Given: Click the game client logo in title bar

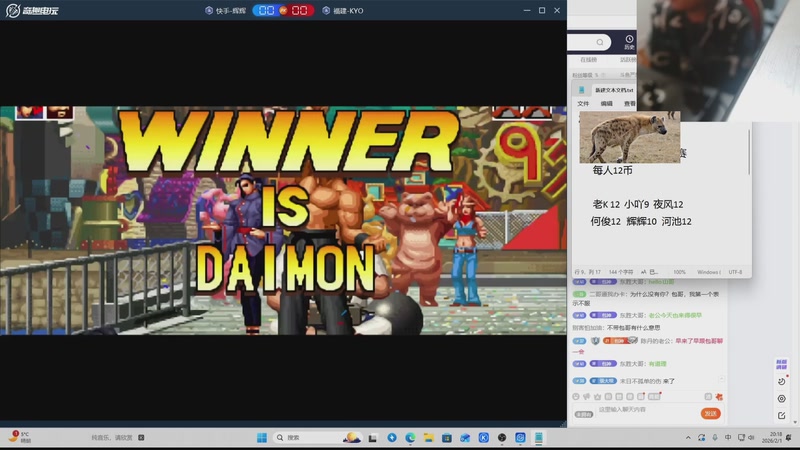Looking at the screenshot, I should coord(32,10).
